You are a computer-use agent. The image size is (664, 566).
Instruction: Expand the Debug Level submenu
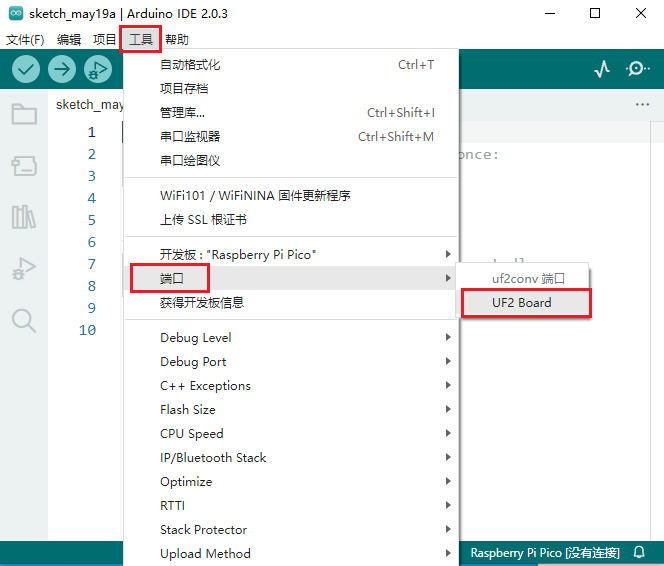pos(291,337)
